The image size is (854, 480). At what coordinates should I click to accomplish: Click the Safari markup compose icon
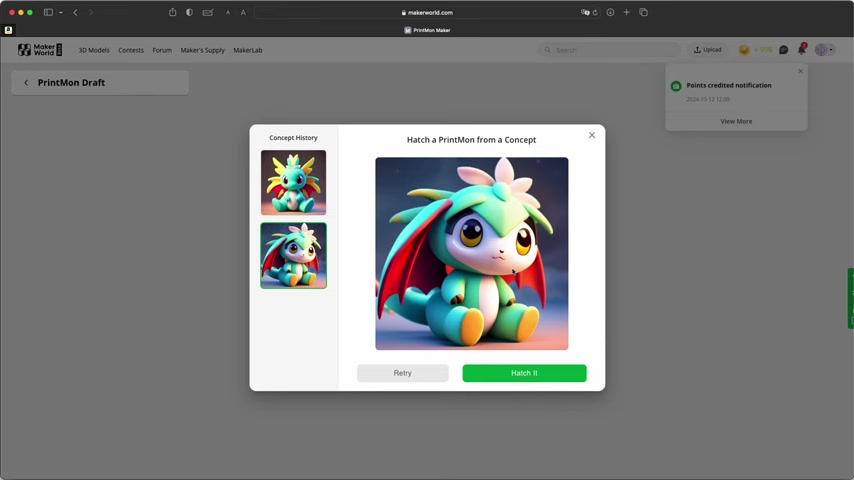[208, 13]
